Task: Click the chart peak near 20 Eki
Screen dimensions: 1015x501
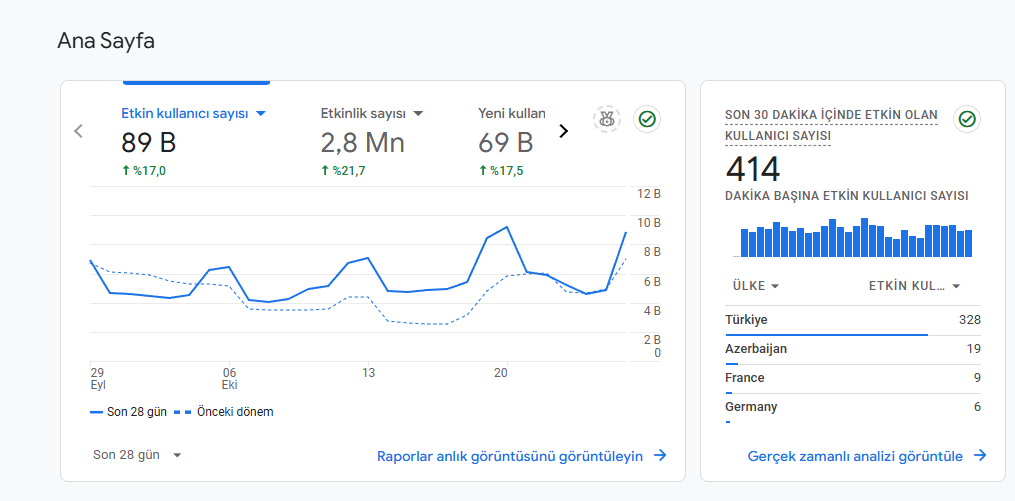Action: click(506, 227)
